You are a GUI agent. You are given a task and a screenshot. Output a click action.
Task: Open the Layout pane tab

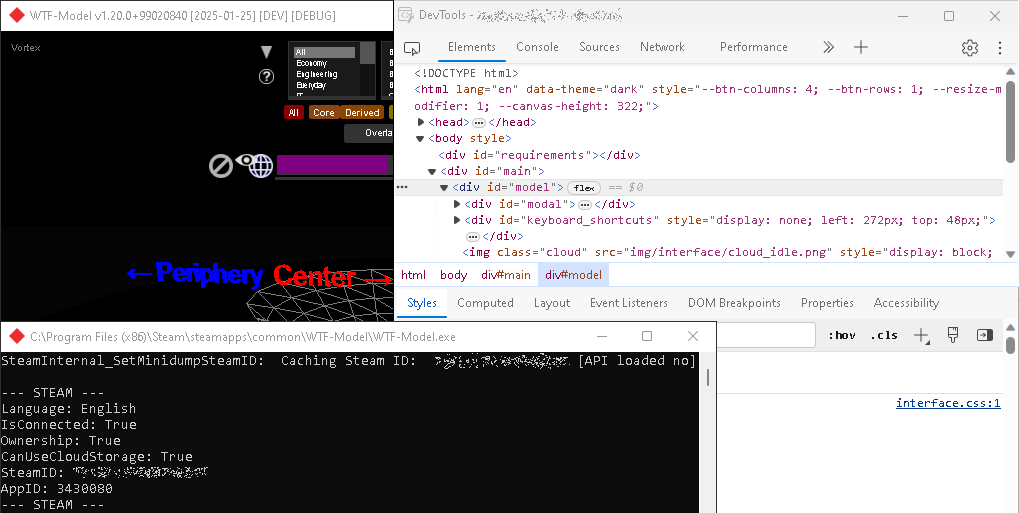(552, 303)
